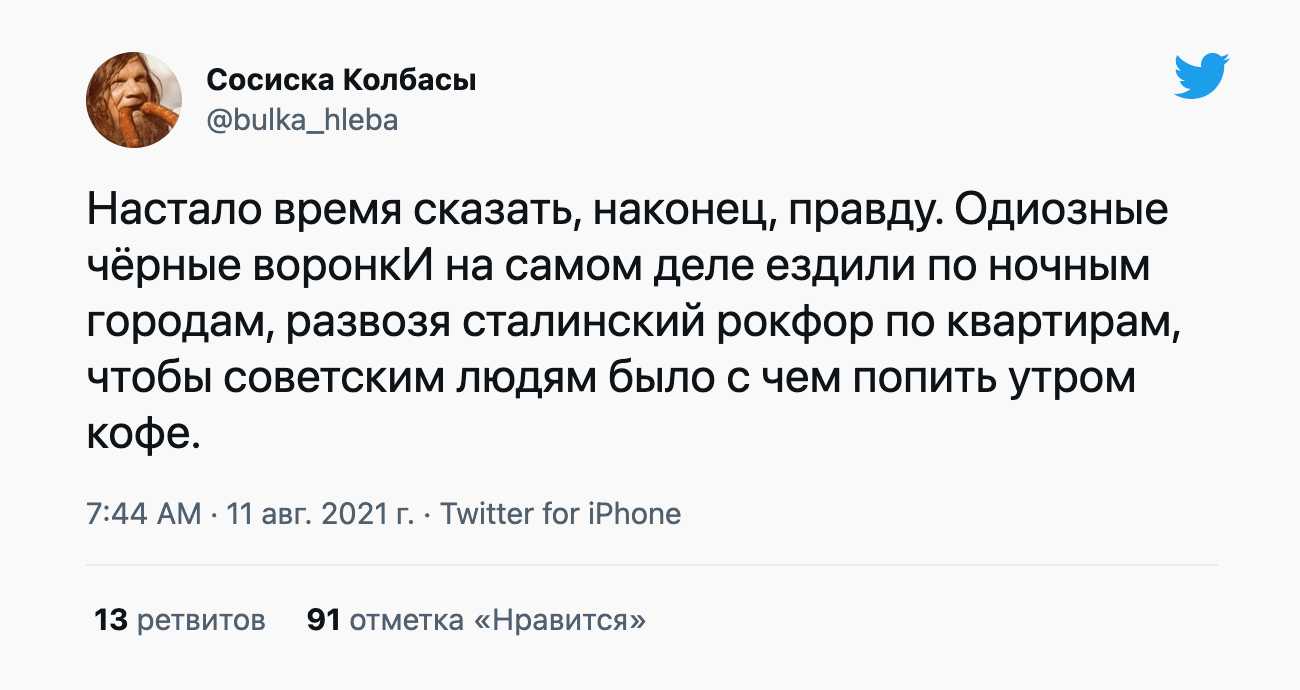This screenshot has width=1300, height=690.
Task: Click the word «воронкИ» in the tweet
Action: 349,269
